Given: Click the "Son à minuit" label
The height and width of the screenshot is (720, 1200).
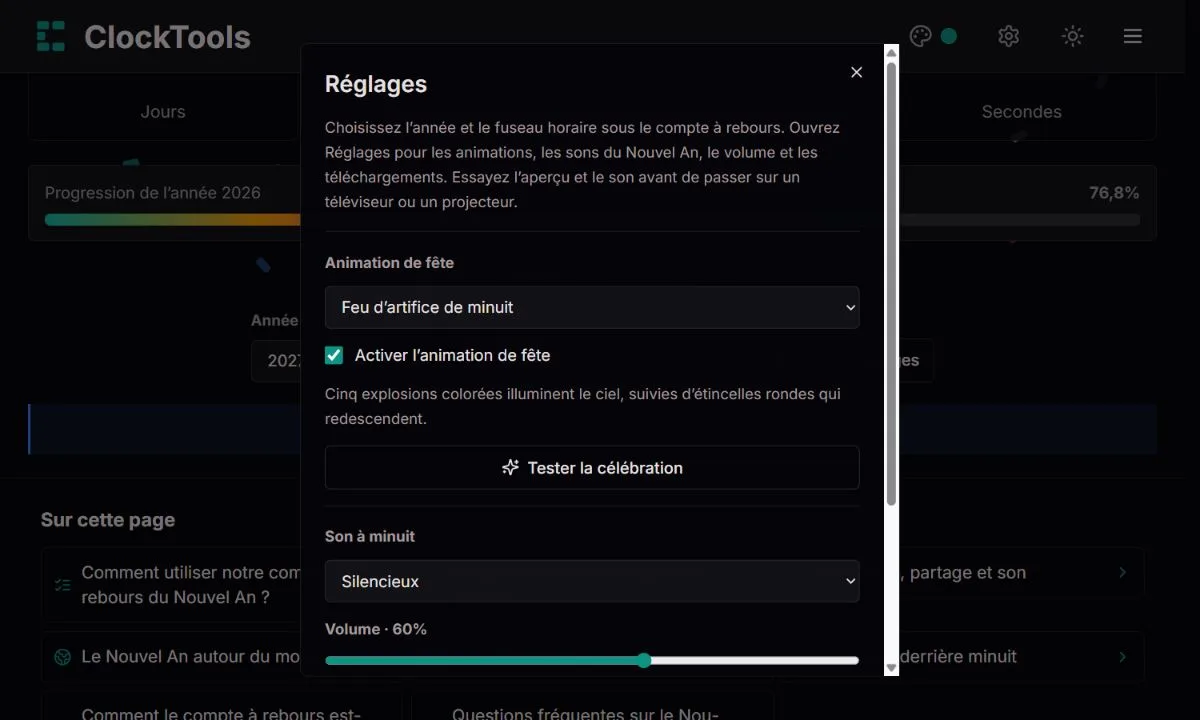Looking at the screenshot, I should pos(370,537).
